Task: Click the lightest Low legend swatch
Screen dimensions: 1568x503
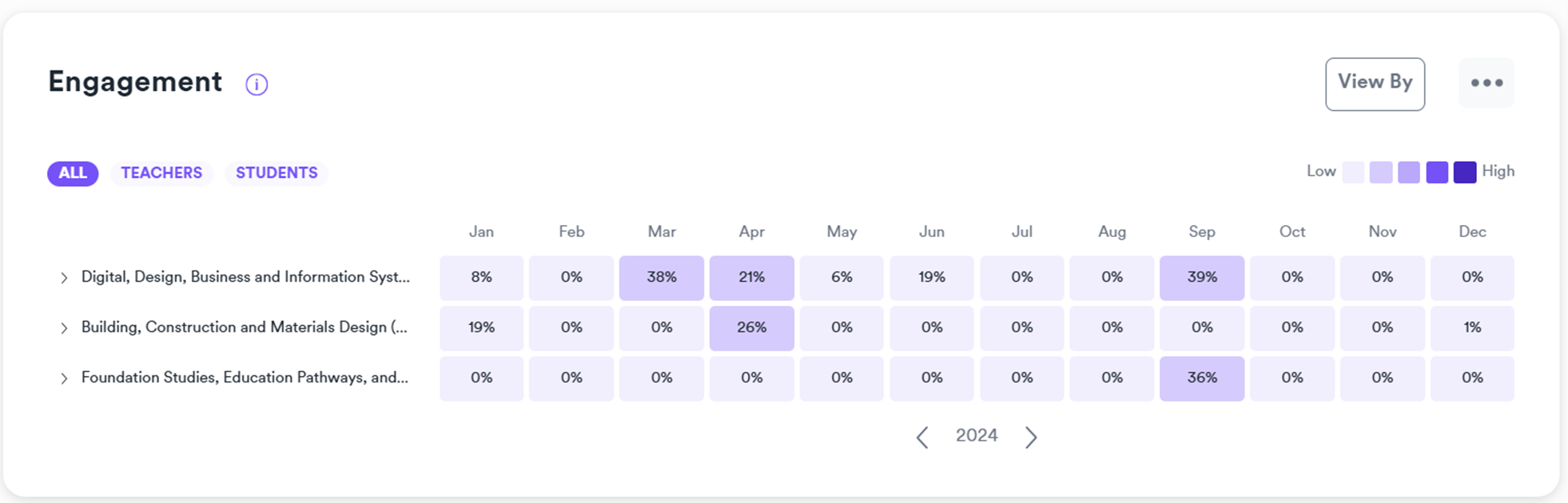Action: pos(1353,172)
